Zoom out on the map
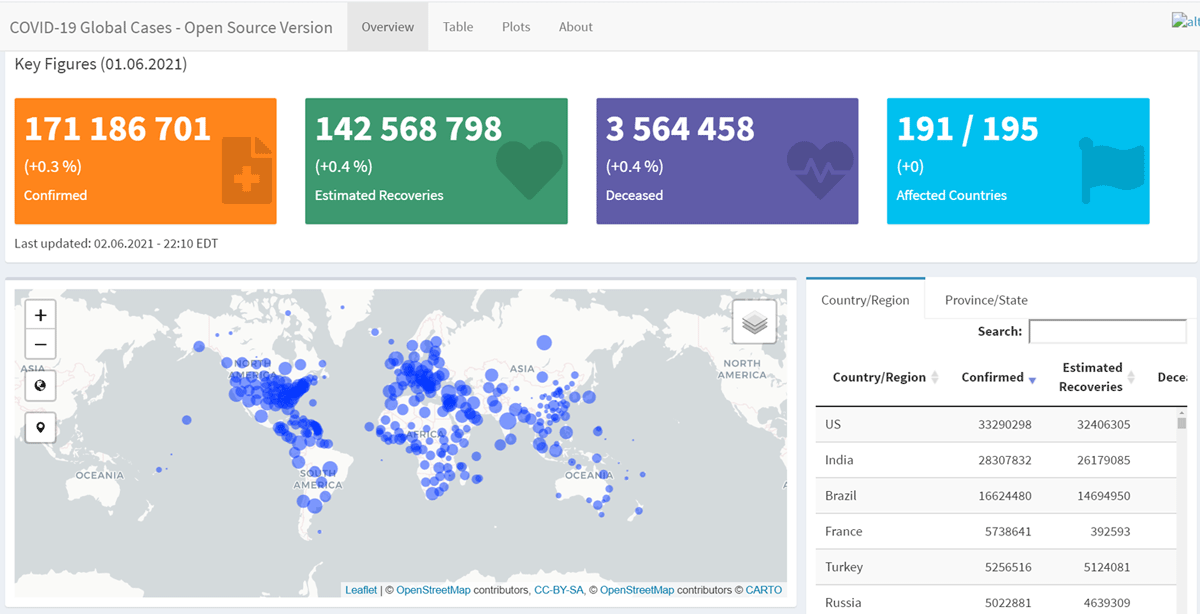The height and width of the screenshot is (614, 1200). 40,345
